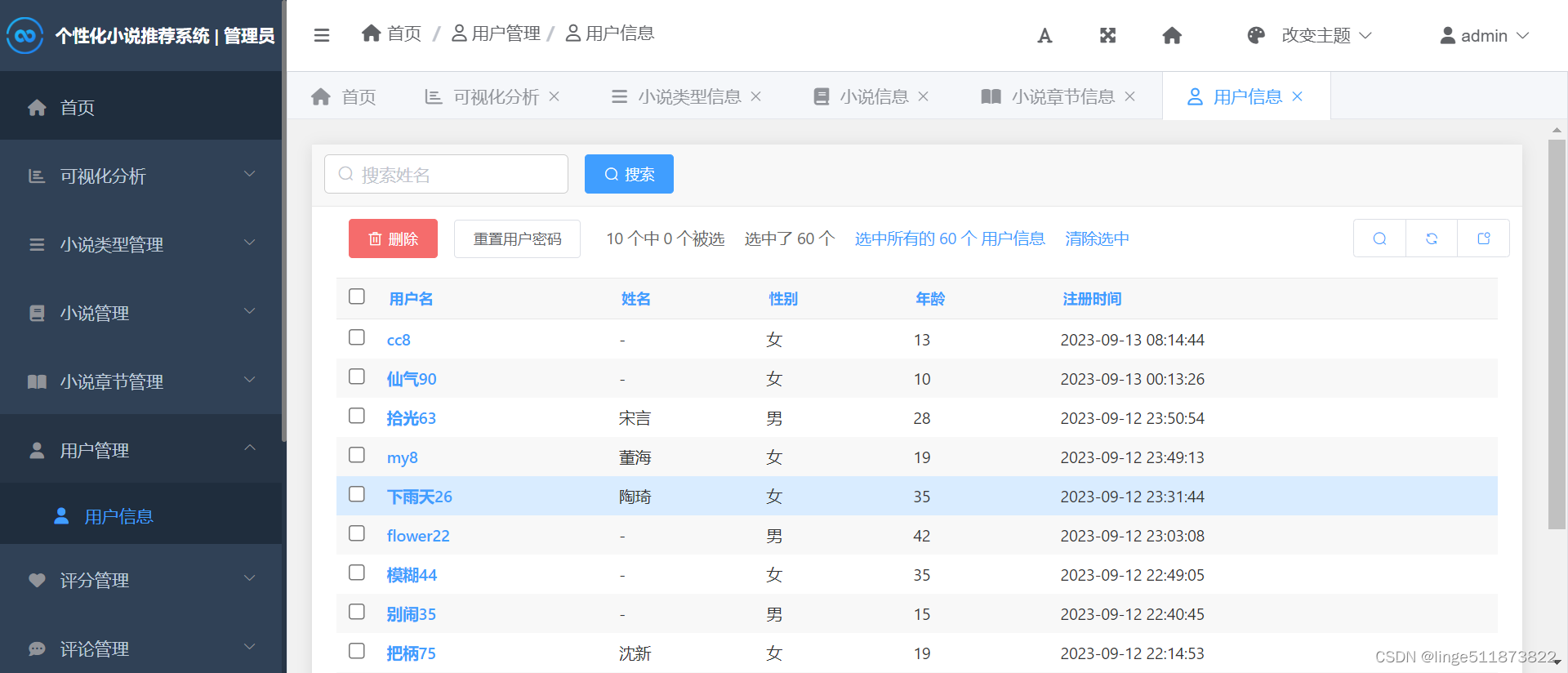Collapse the 用户管理 sidebar chevron
The height and width of the screenshot is (673, 1568).
[x=250, y=448]
